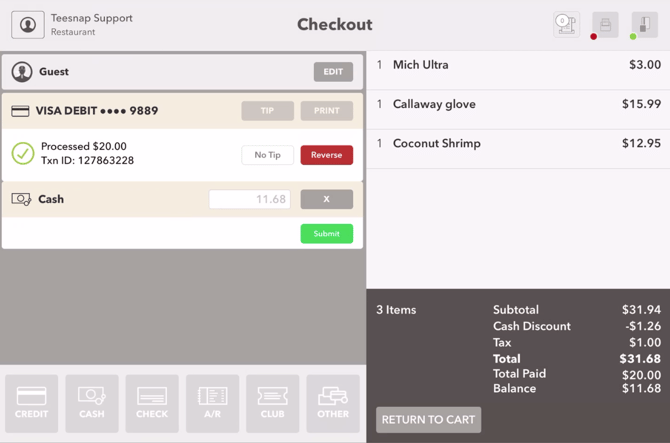Click the printer status icon with red dot

tap(605, 25)
